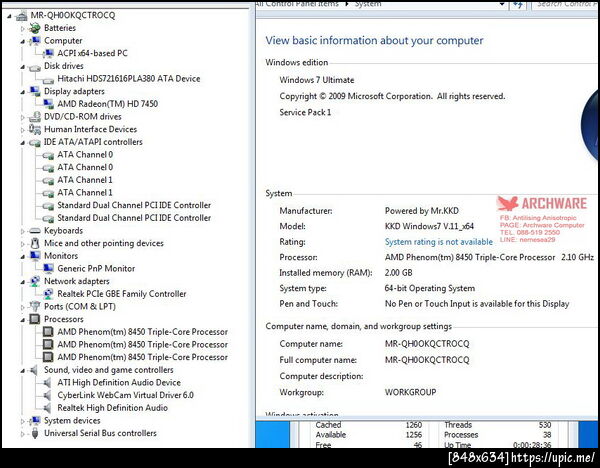Screen dimensions: 600x468
Task: Click the DVD/CD-ROM drives icon
Action: pos(35,117)
